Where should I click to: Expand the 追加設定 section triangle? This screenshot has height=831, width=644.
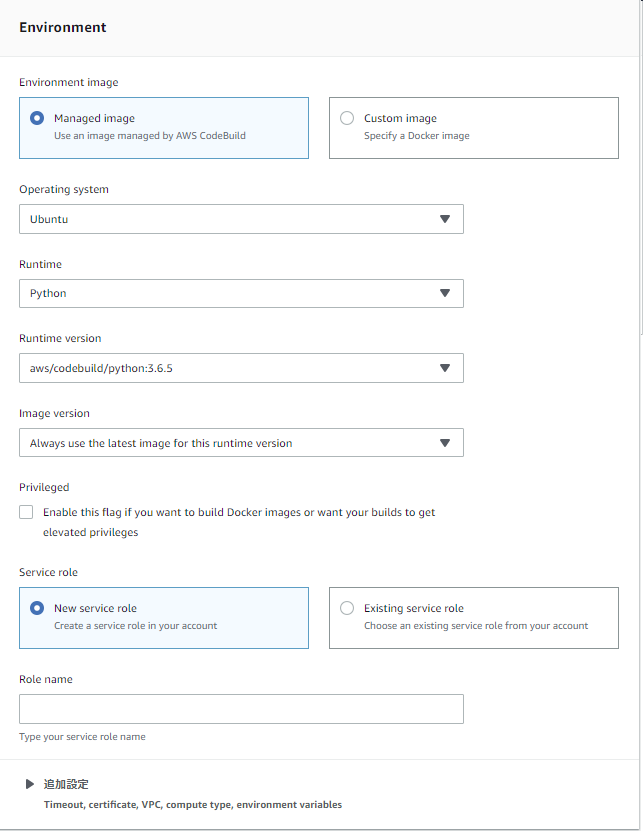point(30,785)
